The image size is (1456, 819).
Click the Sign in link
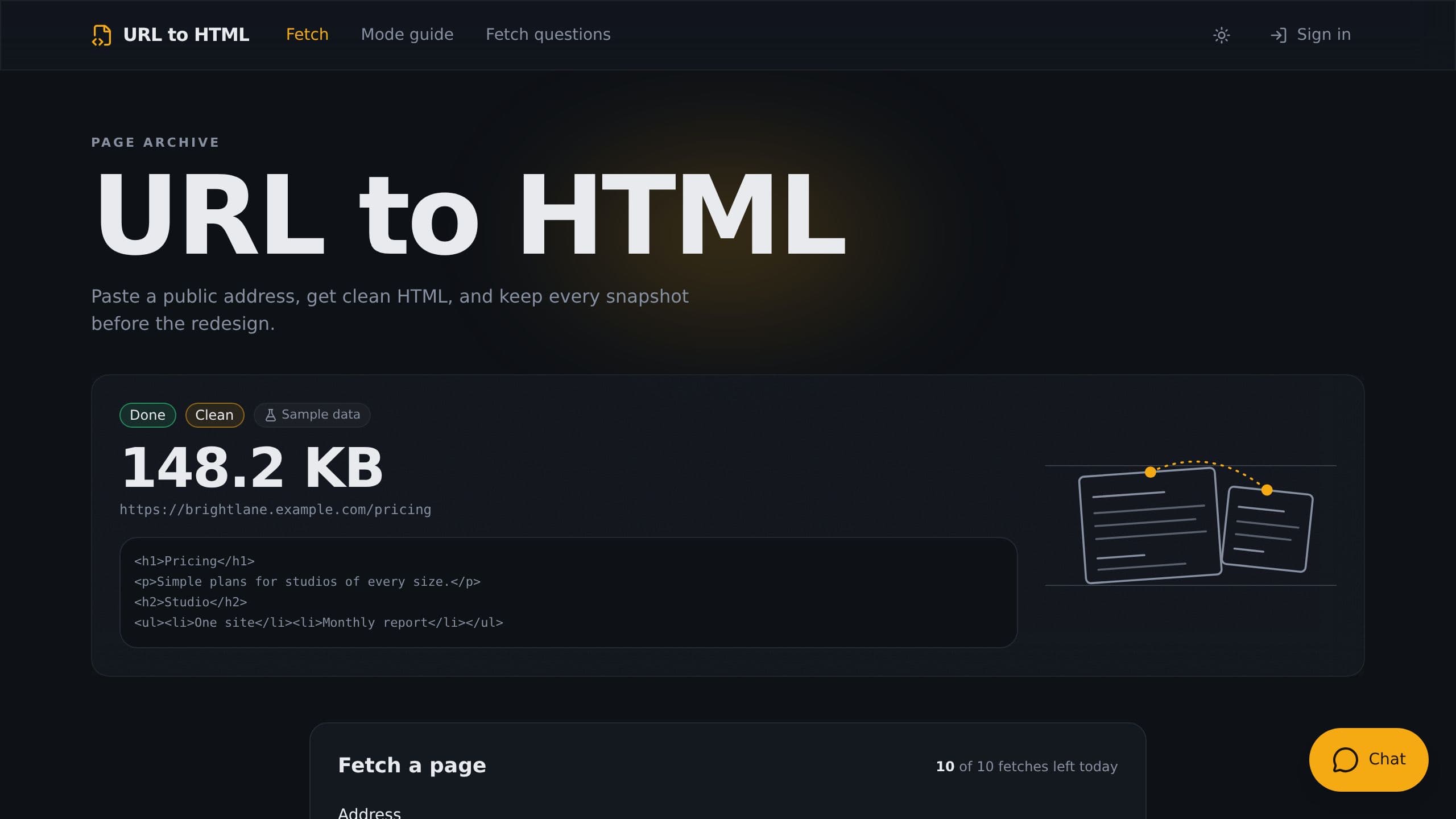pos(1310,35)
